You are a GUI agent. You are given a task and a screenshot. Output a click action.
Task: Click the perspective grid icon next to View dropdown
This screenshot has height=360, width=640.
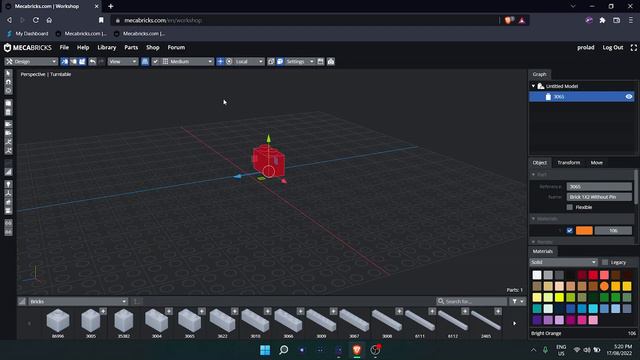pyautogui.click(x=145, y=62)
